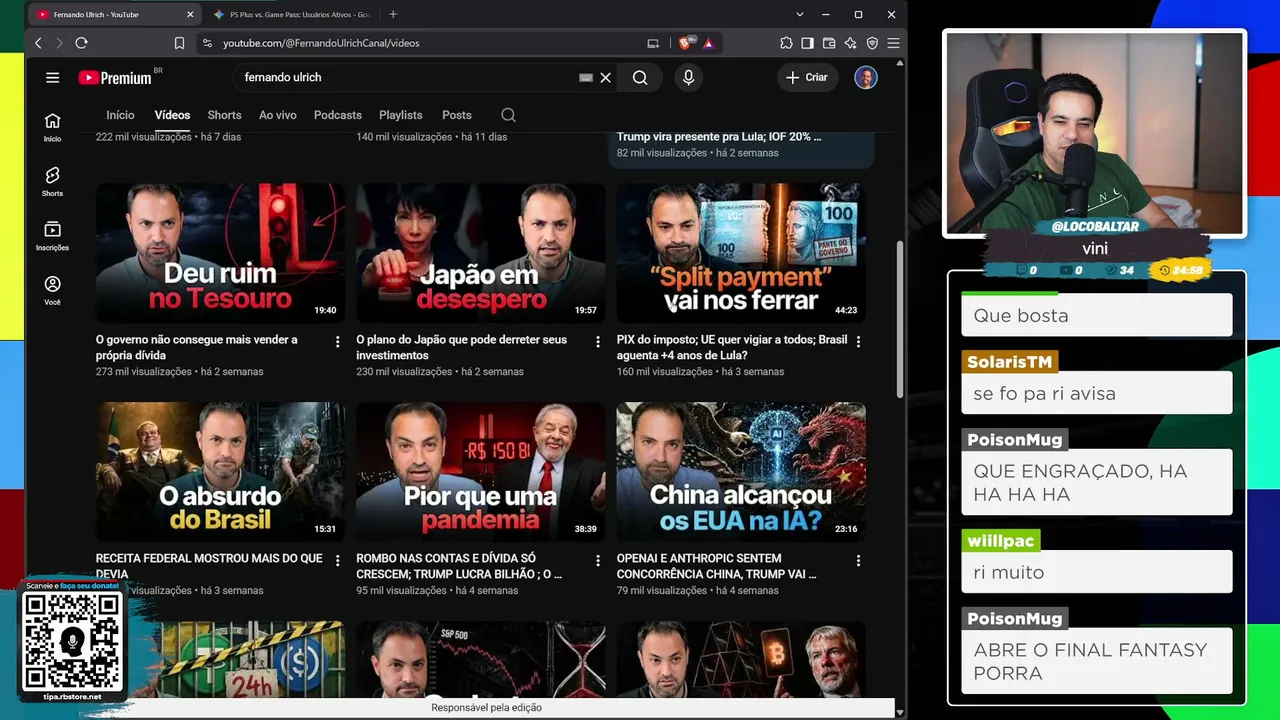This screenshot has height=720, width=1280.
Task: Toggle the browser sidebar panel
Action: [x=807, y=43]
